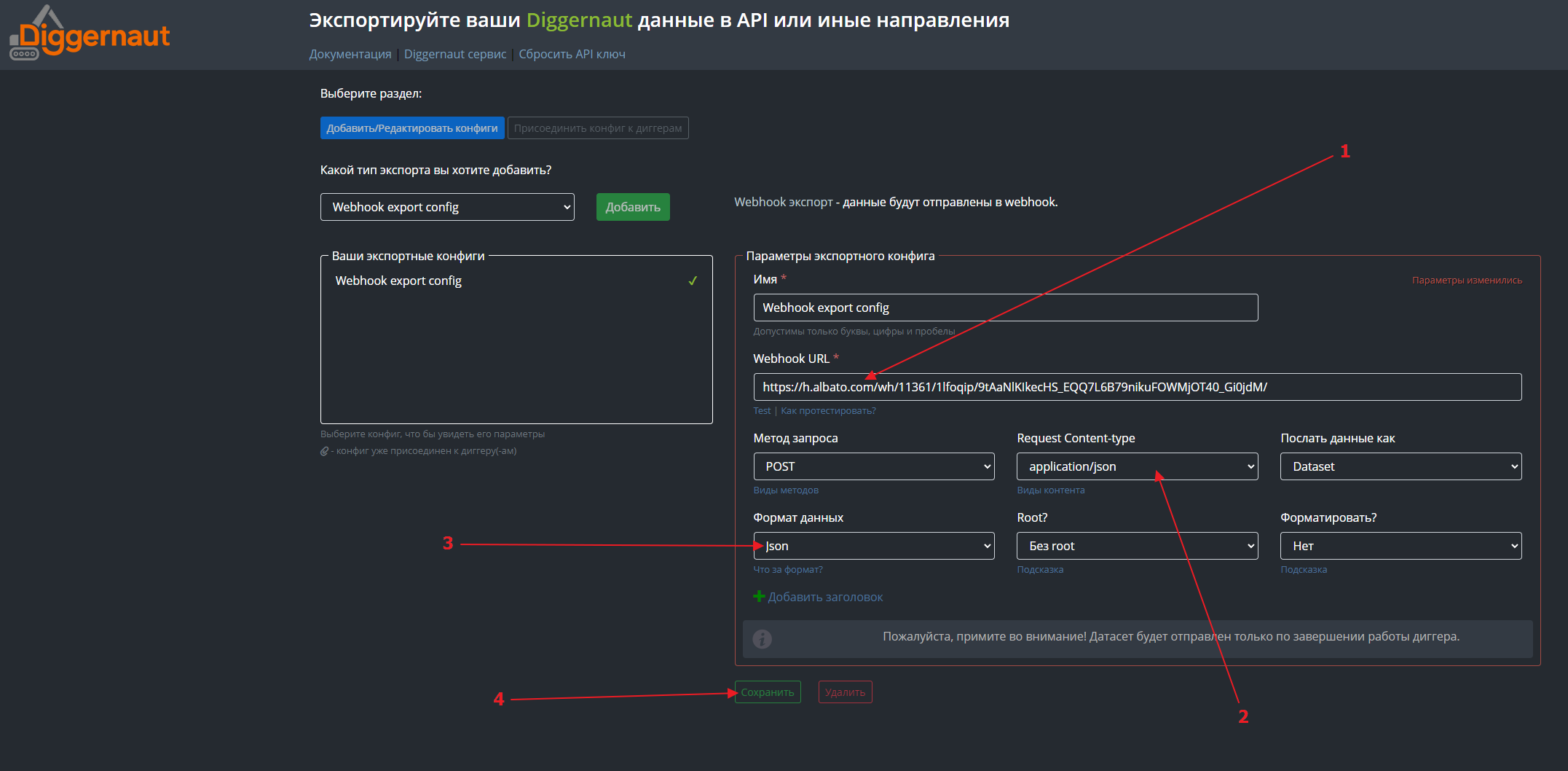Click Подсказка under the Root? dropdown
Image resolution: width=1568 pixels, height=771 pixels.
tap(1040, 570)
